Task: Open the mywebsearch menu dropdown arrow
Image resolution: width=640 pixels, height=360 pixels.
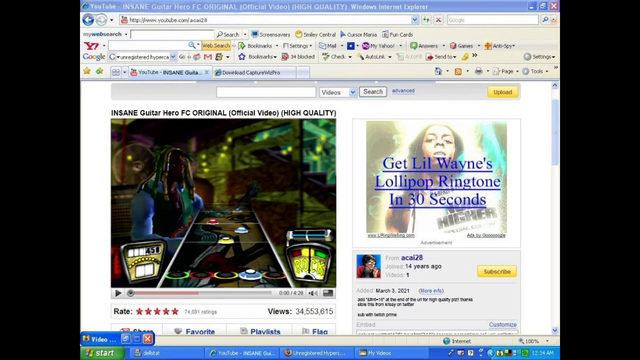Action: pyautogui.click(x=126, y=35)
